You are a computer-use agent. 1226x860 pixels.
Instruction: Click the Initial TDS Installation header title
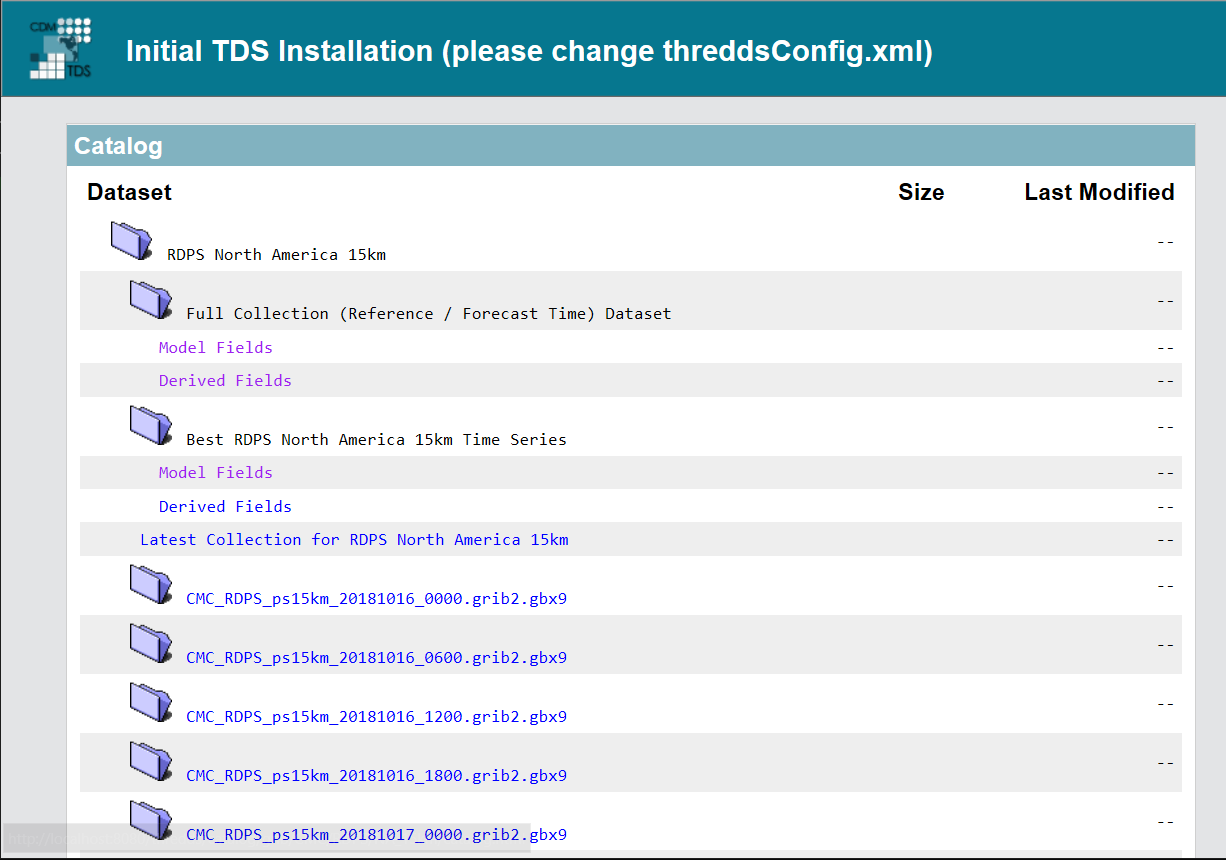click(529, 51)
